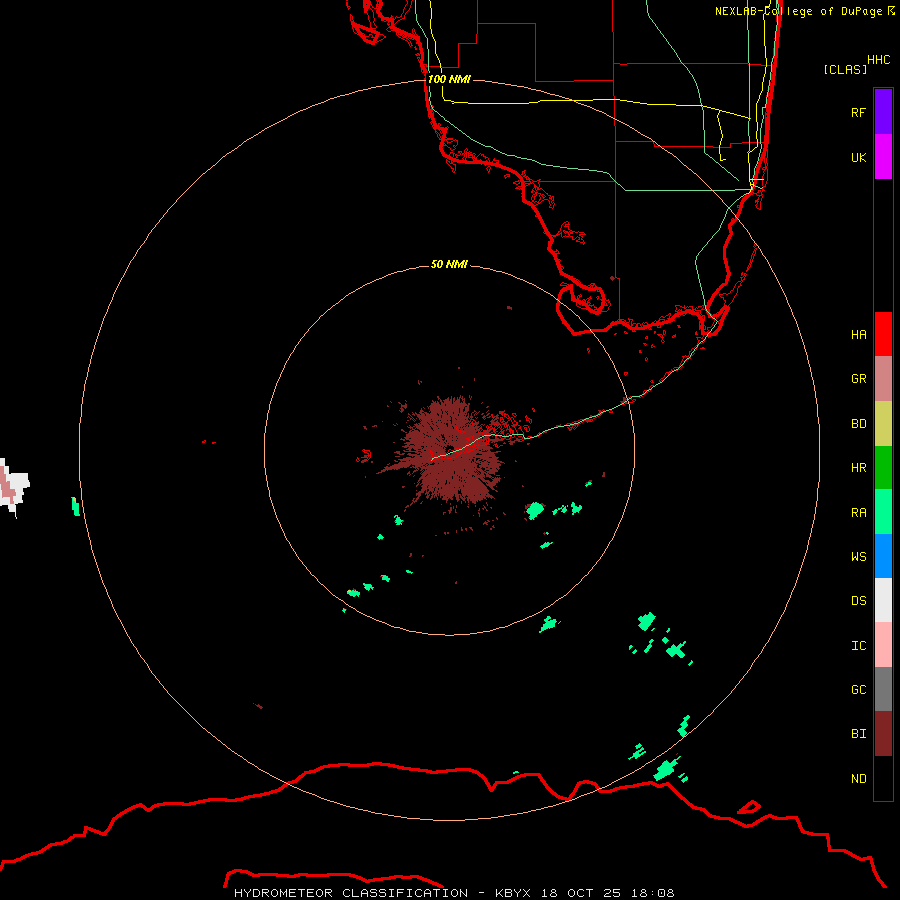Screen dimensions: 900x900
Task: Click the ND black legend swatch
Action: (883, 778)
